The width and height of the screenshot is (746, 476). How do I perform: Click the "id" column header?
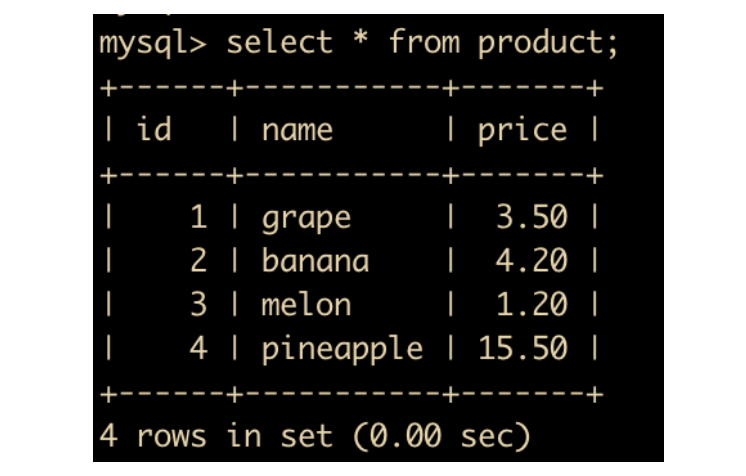coord(153,130)
